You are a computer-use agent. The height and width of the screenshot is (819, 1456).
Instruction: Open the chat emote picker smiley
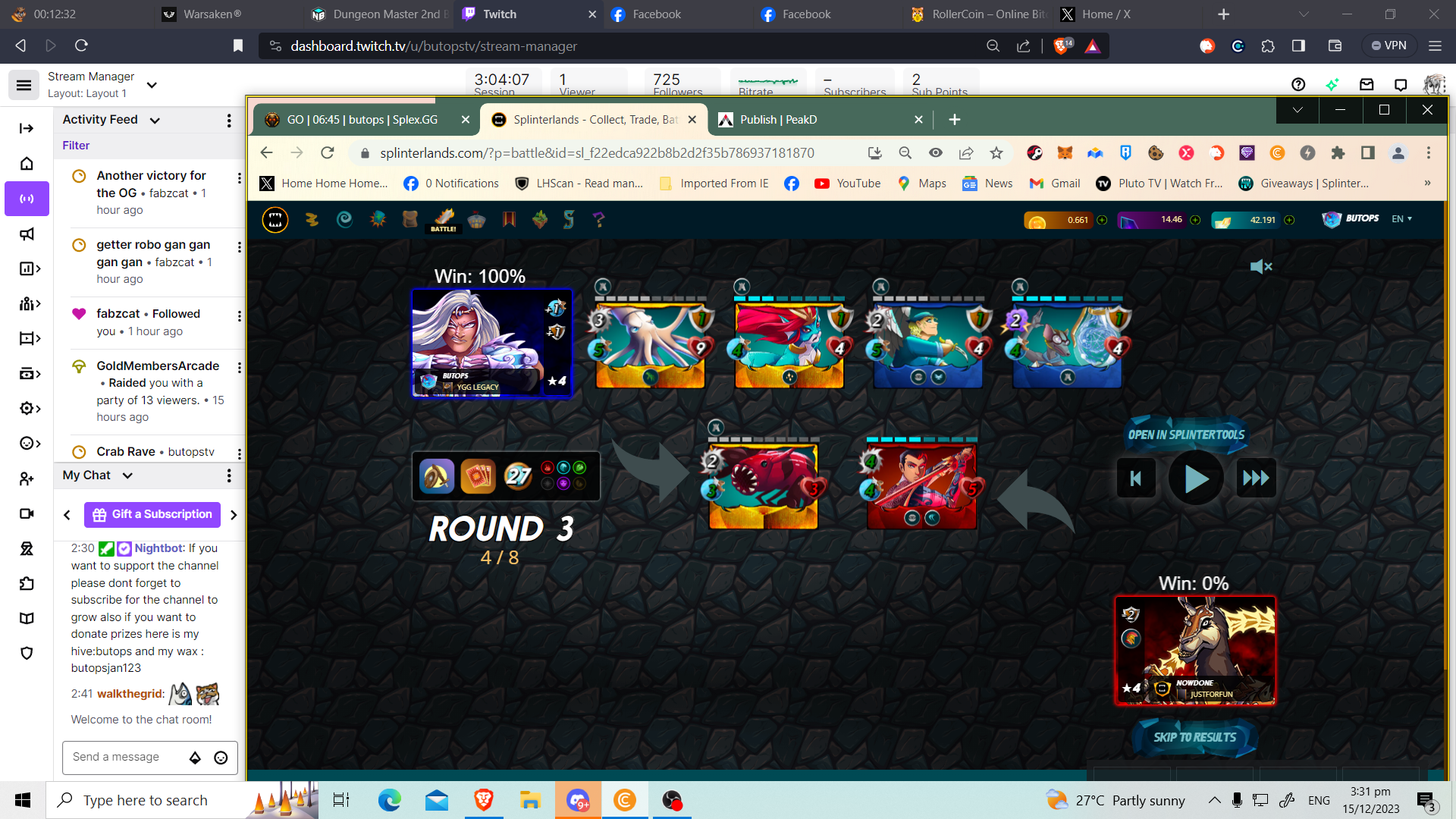click(x=221, y=758)
